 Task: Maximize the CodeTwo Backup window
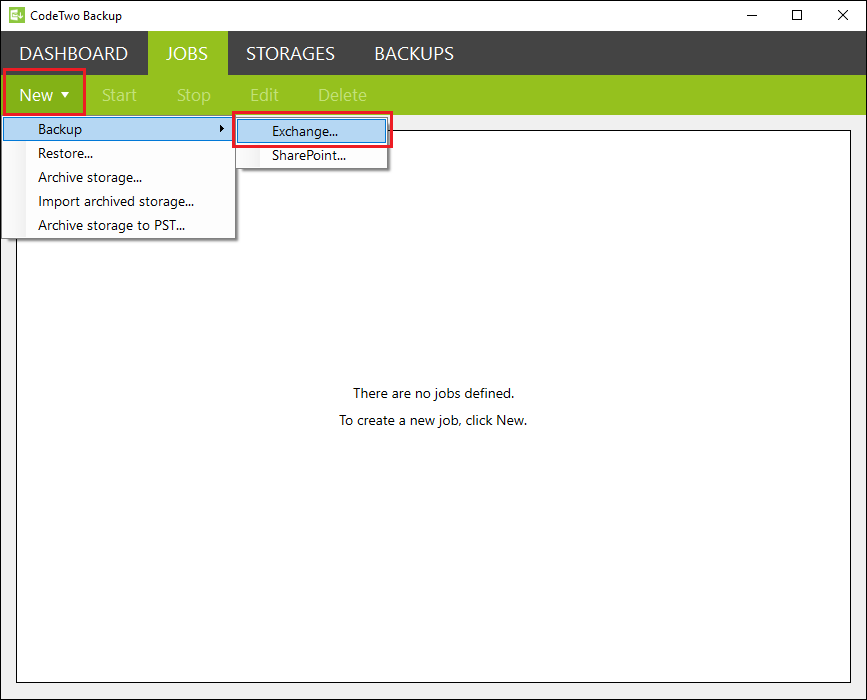click(x=797, y=15)
